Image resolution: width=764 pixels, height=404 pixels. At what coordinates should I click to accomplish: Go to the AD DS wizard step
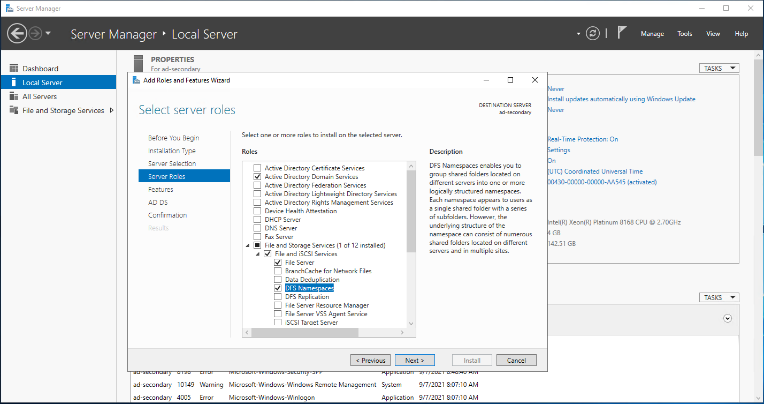pyautogui.click(x=158, y=202)
